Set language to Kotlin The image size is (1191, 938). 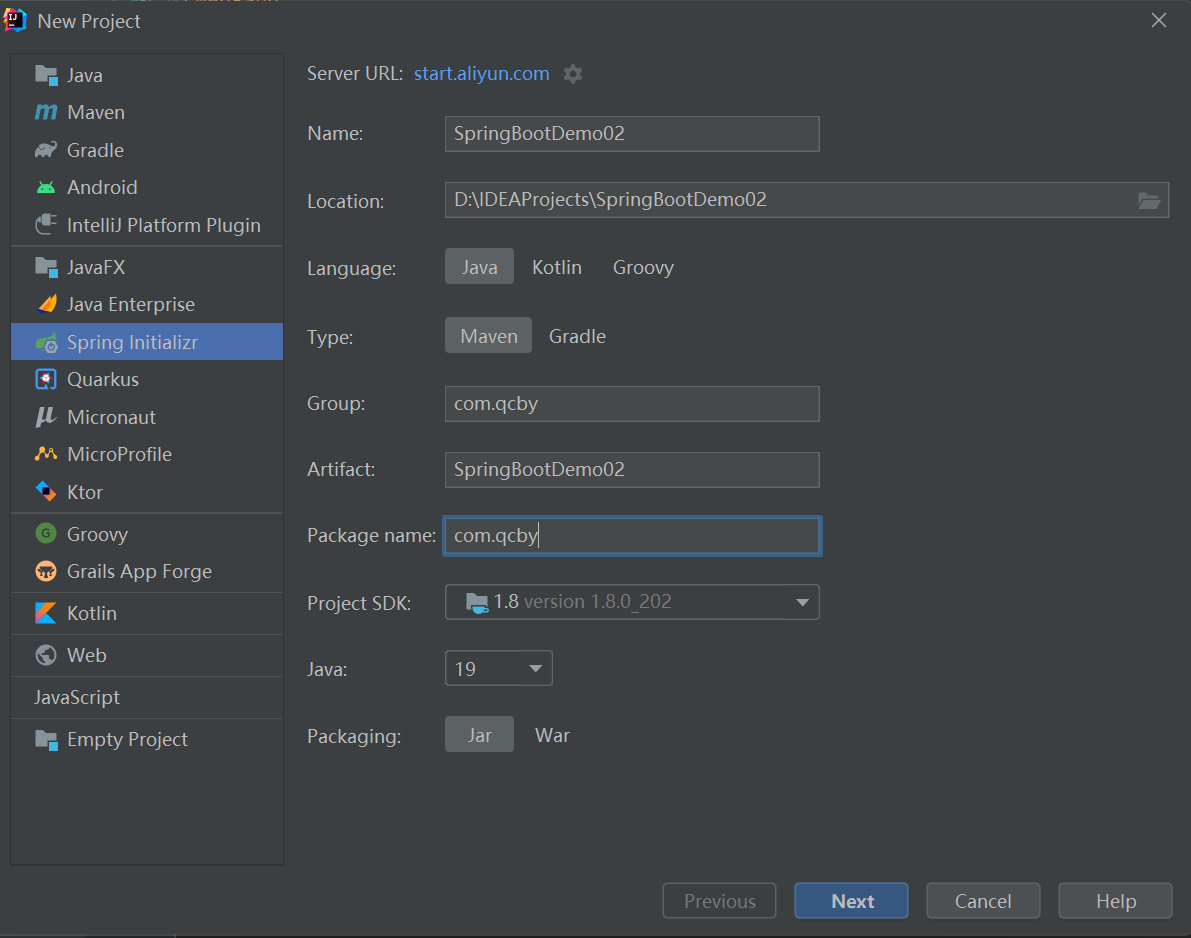[557, 267]
